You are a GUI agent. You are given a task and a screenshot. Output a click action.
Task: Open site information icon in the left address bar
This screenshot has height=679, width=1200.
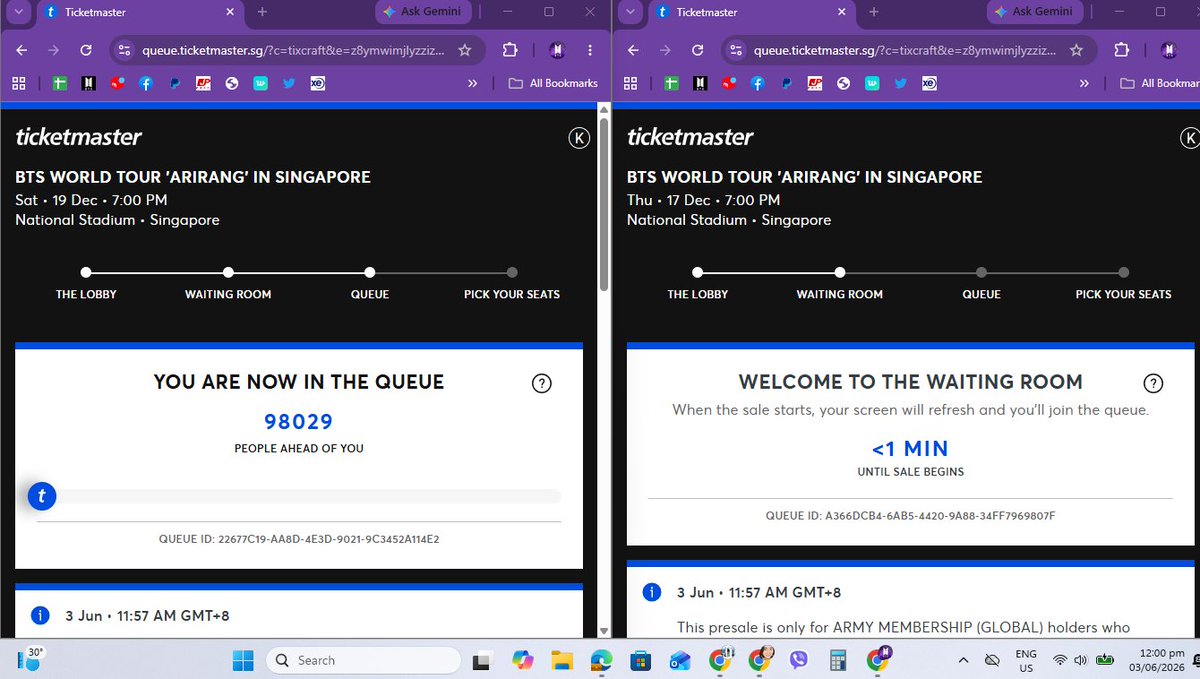[x=124, y=50]
